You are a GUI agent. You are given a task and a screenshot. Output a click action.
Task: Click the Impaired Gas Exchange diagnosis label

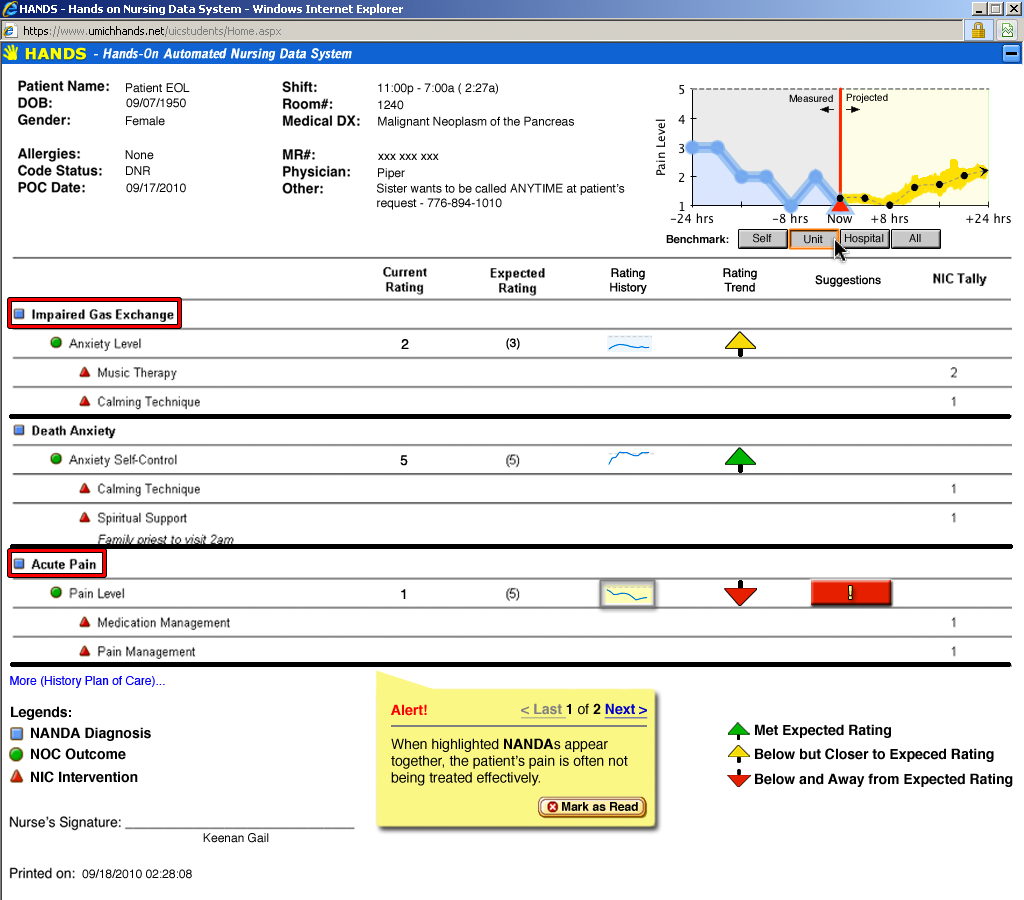(x=103, y=314)
